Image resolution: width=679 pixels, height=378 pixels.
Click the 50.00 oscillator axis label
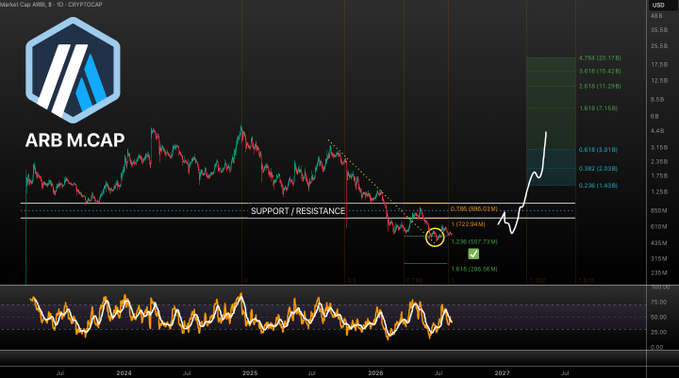click(659, 317)
